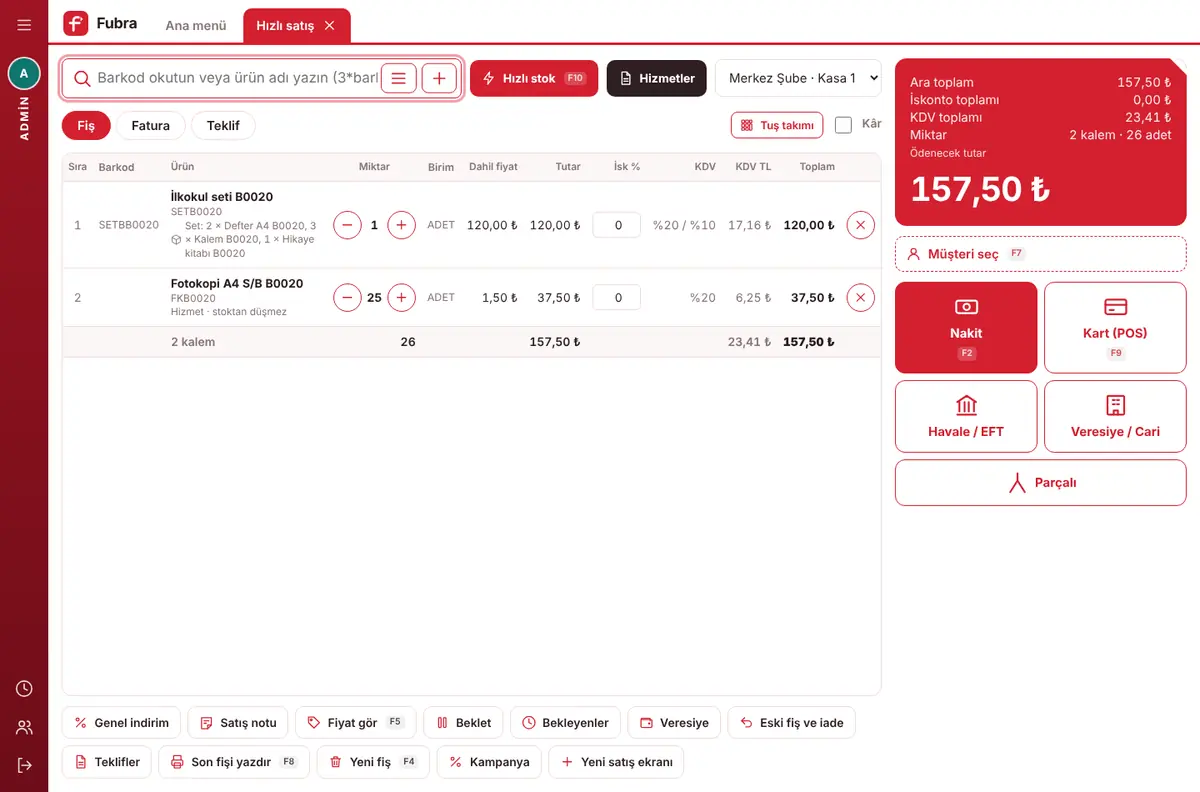Add a Satış notu

pyautogui.click(x=238, y=723)
